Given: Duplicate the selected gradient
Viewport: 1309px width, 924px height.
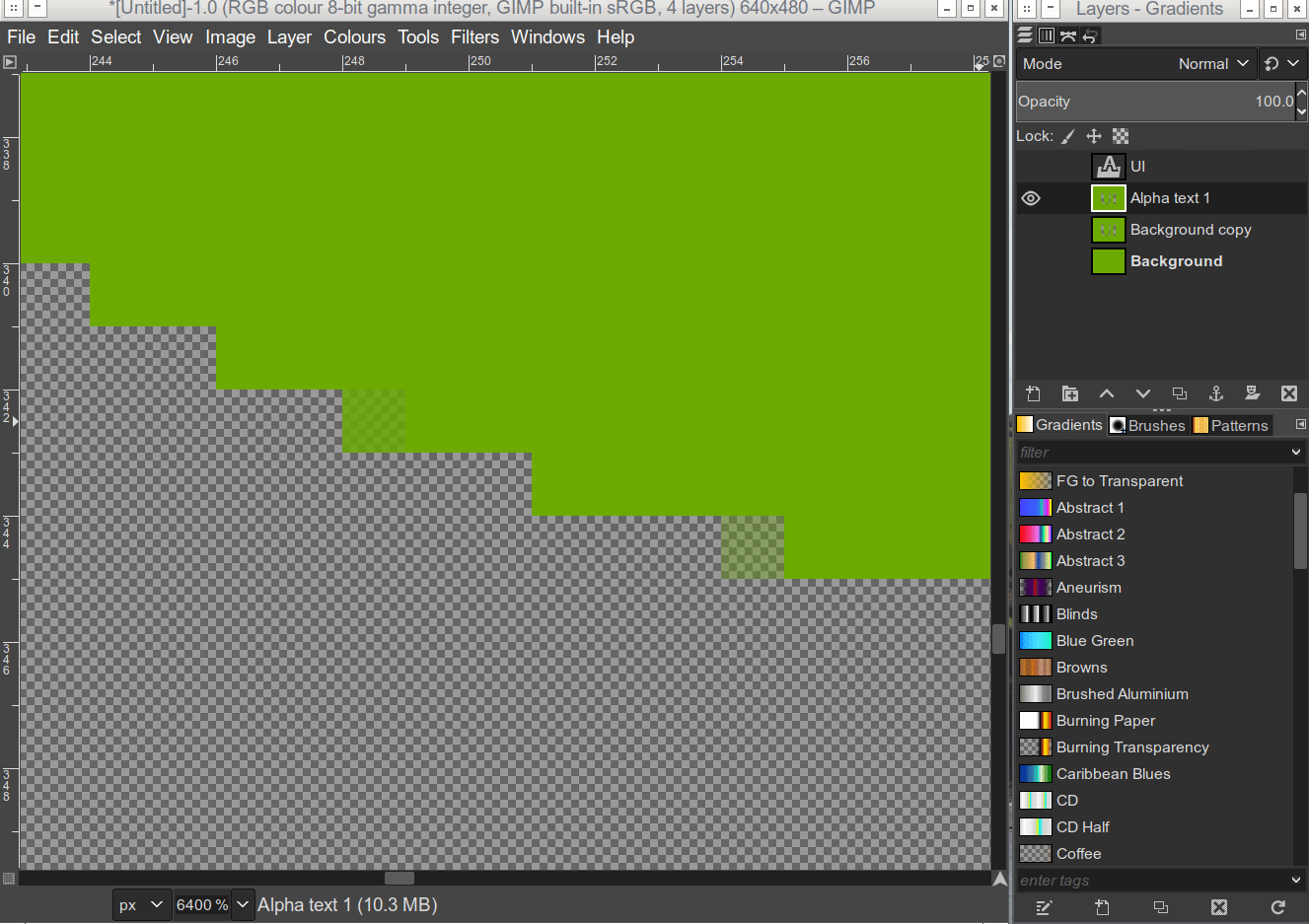Looking at the screenshot, I should click(1161, 907).
